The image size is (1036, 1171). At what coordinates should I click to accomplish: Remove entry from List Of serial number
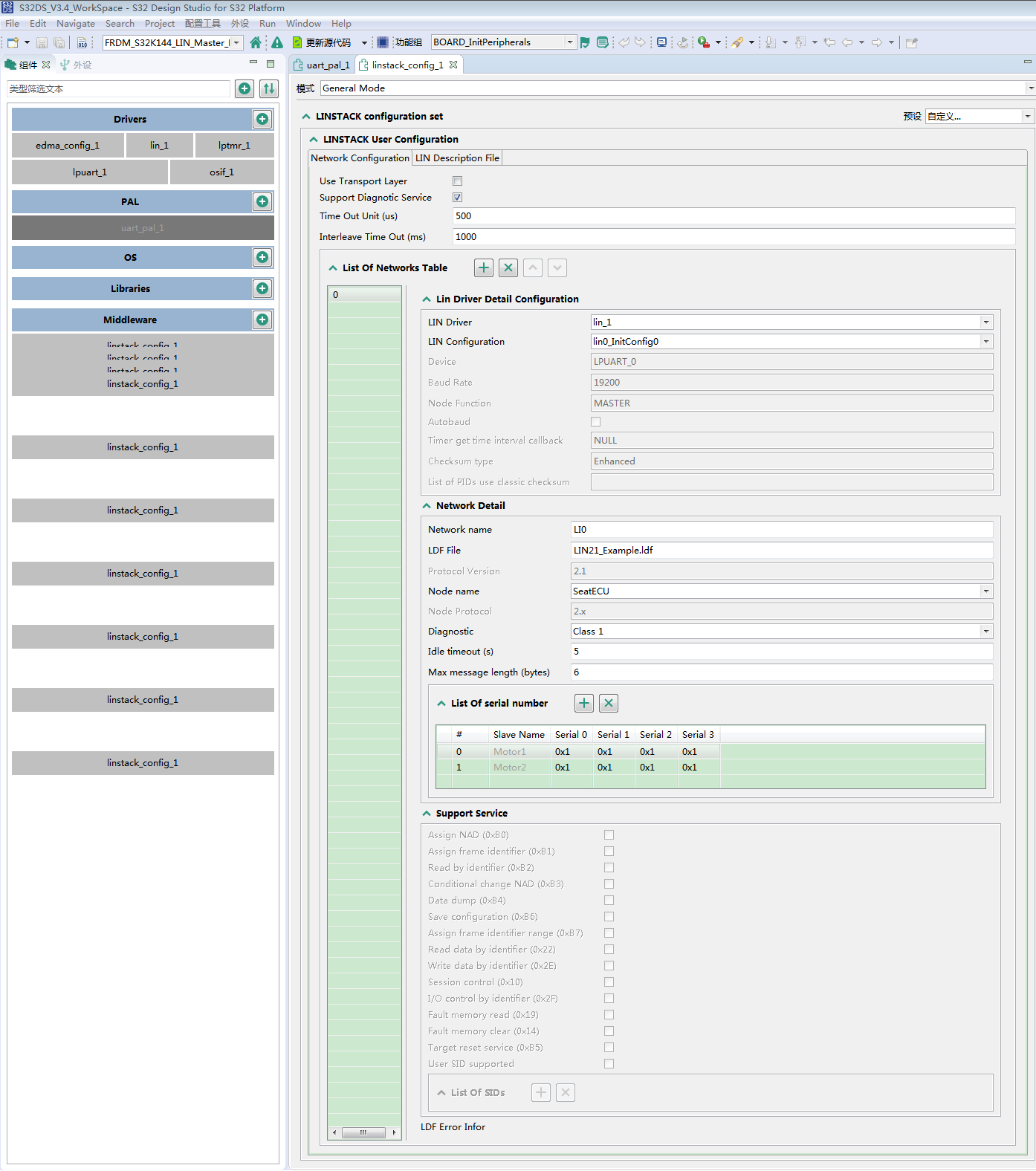[x=609, y=703]
